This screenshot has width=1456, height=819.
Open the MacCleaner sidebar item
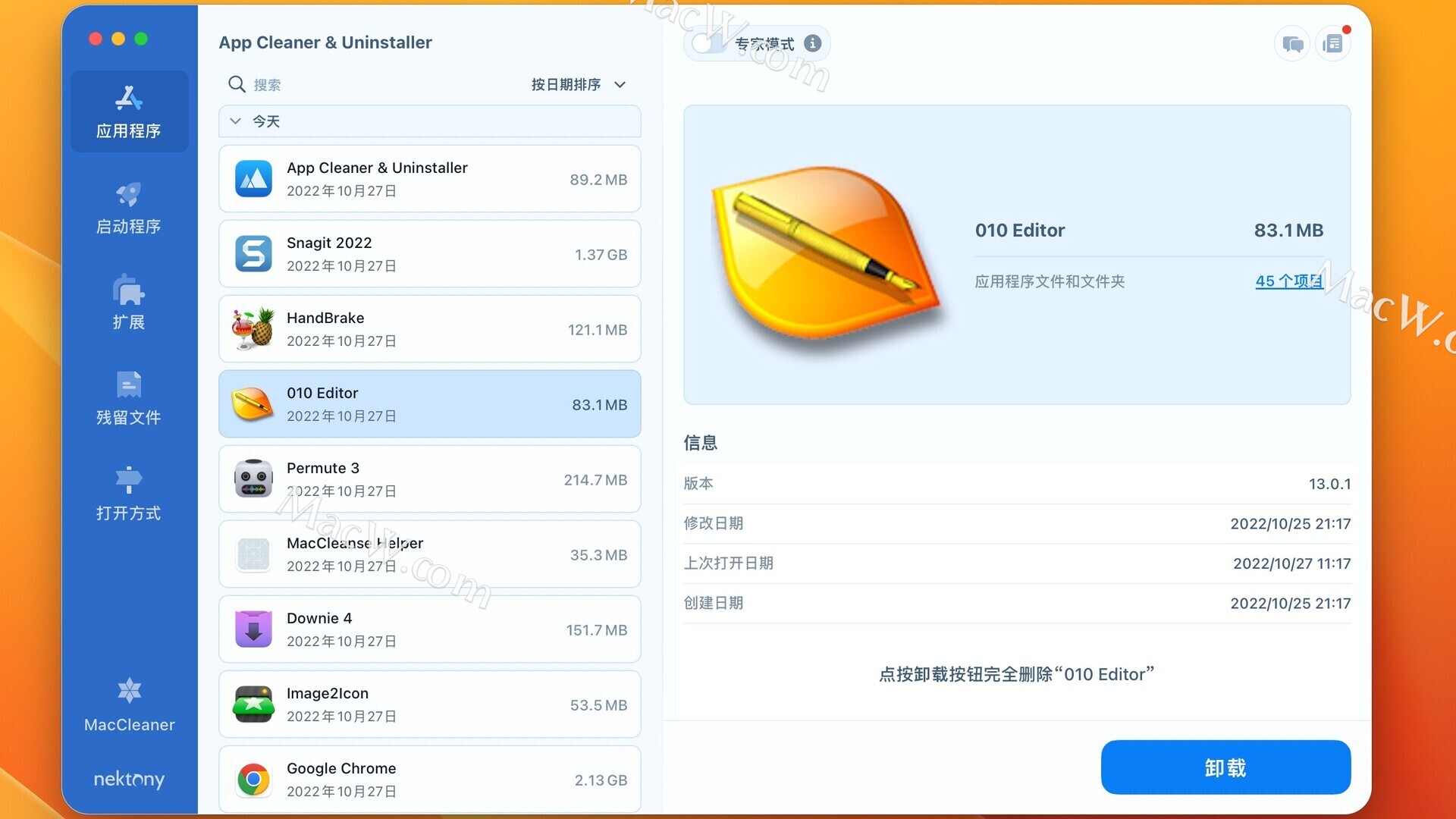click(129, 705)
